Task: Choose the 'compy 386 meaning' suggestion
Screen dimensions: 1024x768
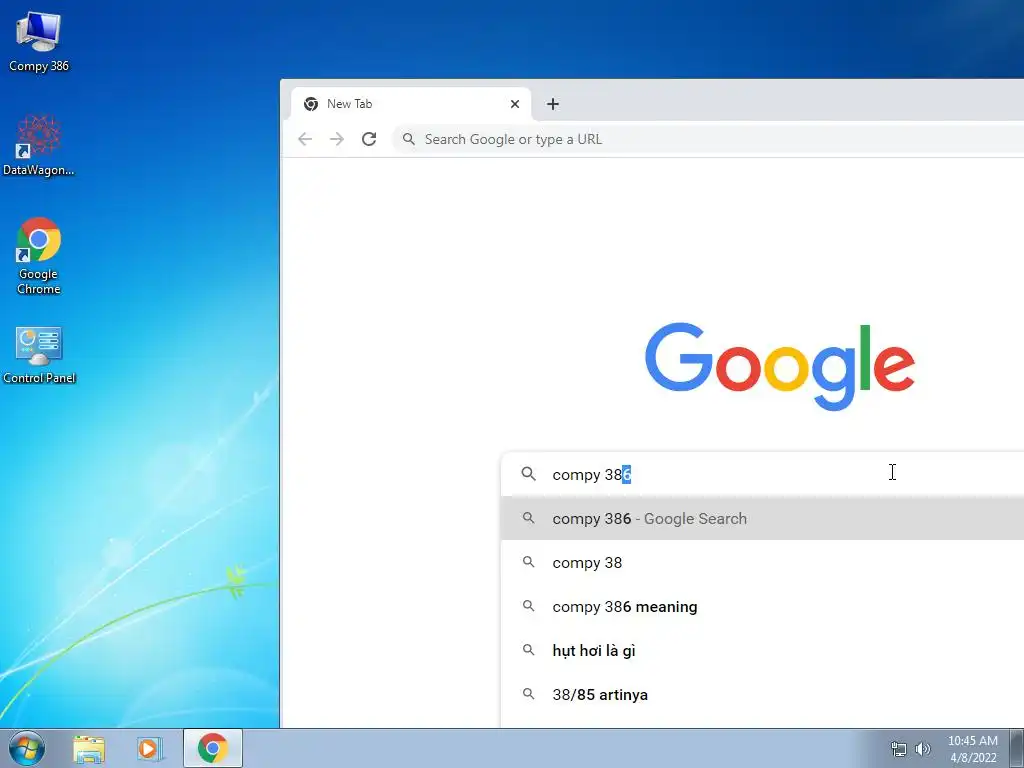Action: click(762, 607)
